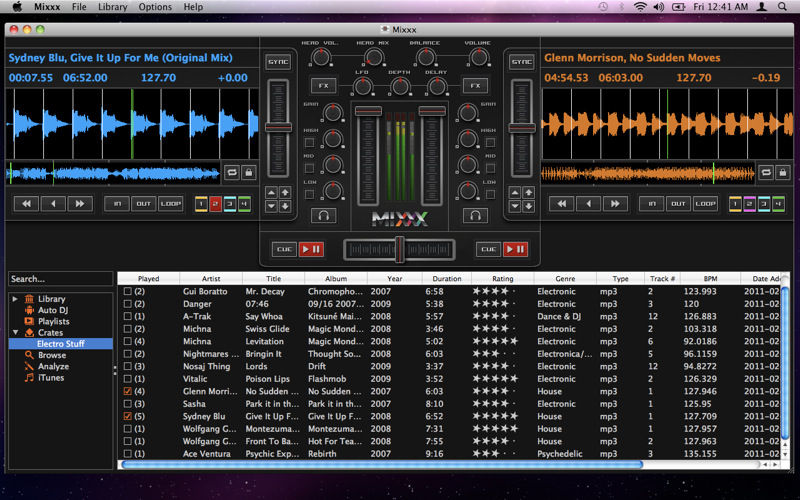The image size is (800, 500).
Task: Open the Apple menu
Action: (x=17, y=7)
